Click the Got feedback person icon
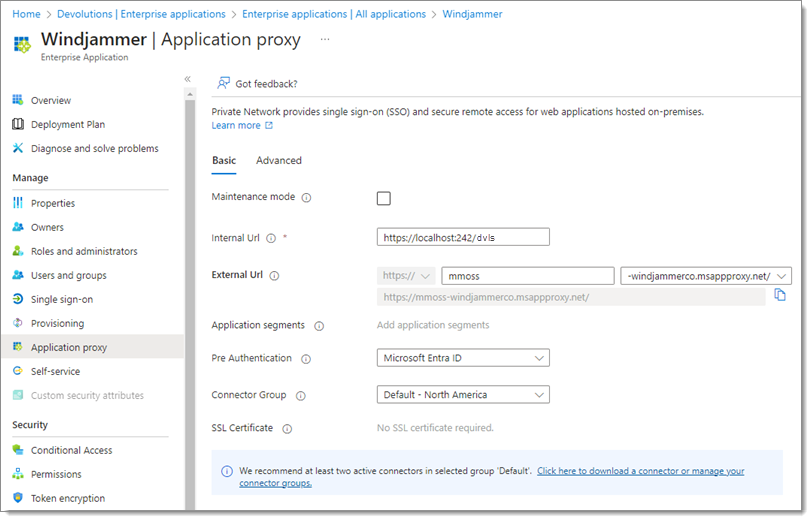Viewport: 812px width, 522px height. coord(223,83)
